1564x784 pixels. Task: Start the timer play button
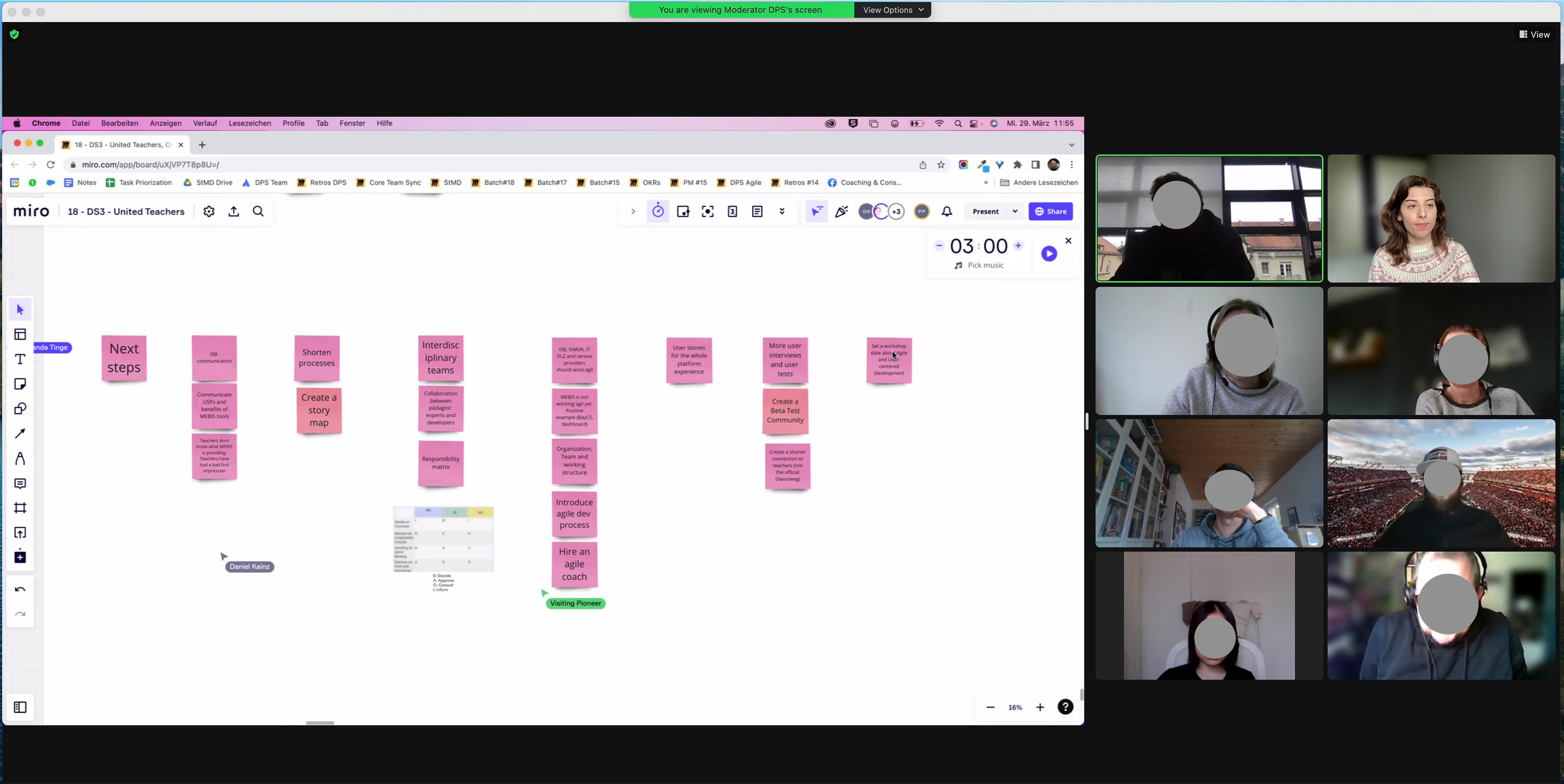pos(1048,254)
